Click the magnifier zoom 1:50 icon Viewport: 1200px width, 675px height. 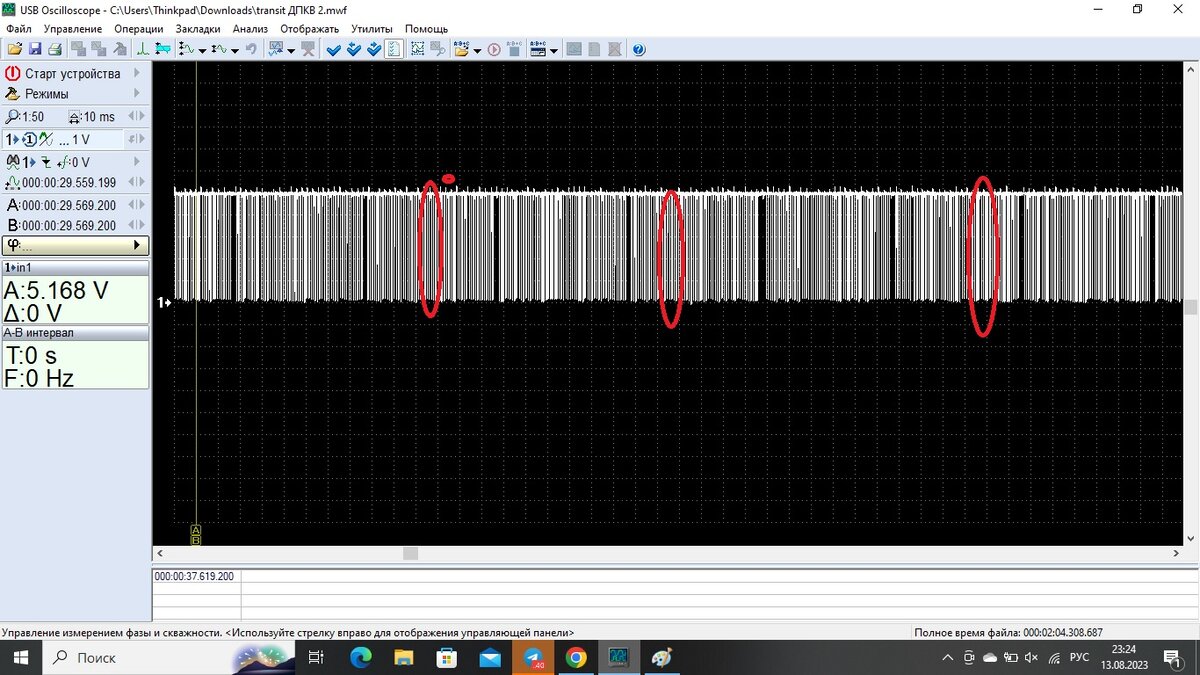(12, 117)
